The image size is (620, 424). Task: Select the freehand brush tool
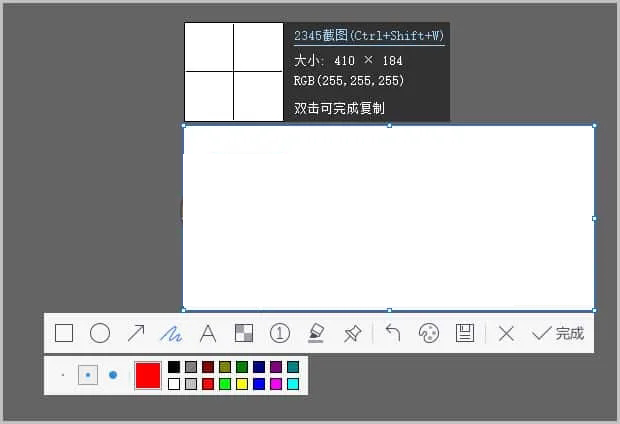click(x=172, y=333)
